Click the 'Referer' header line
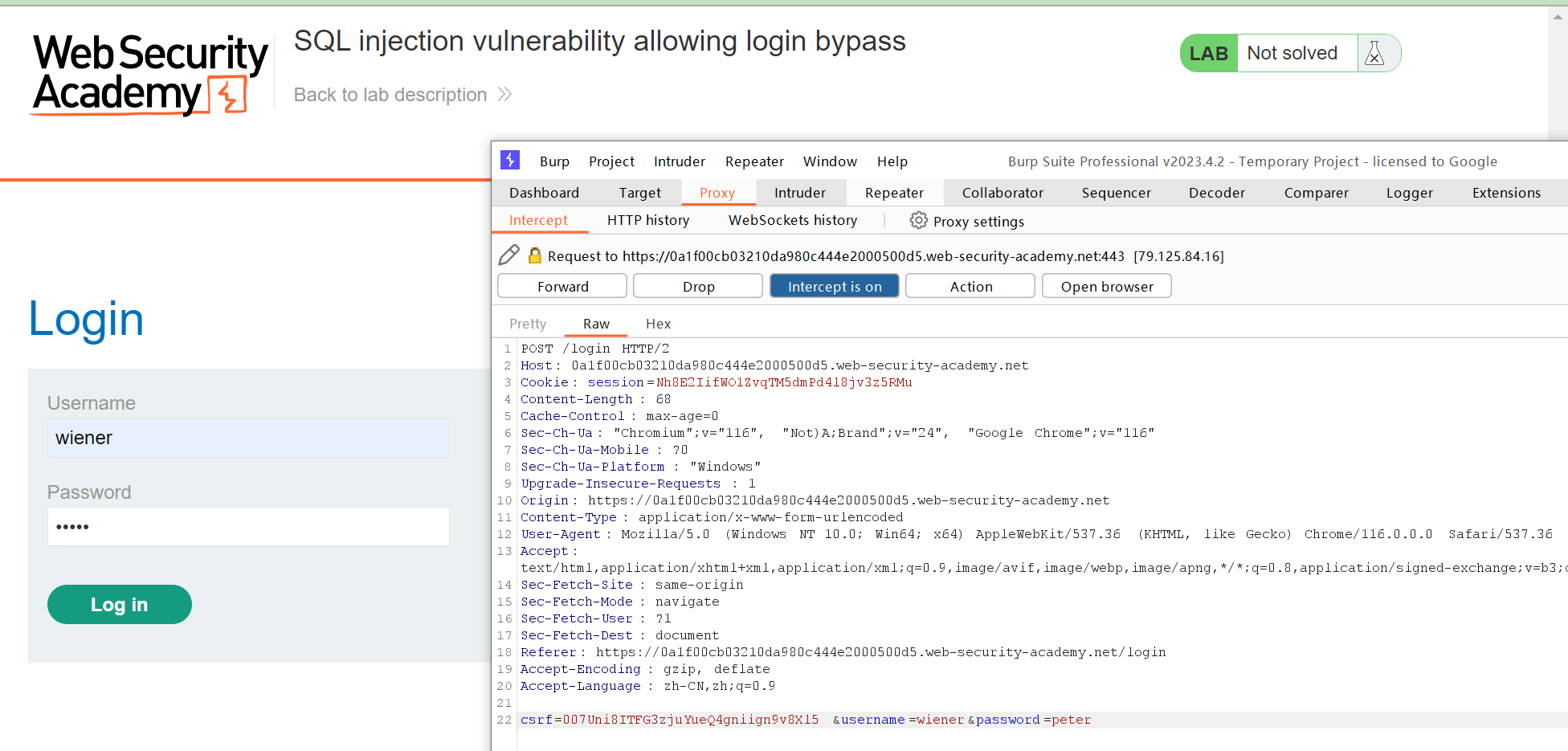Viewport: 1568px width, 751px height. [843, 652]
